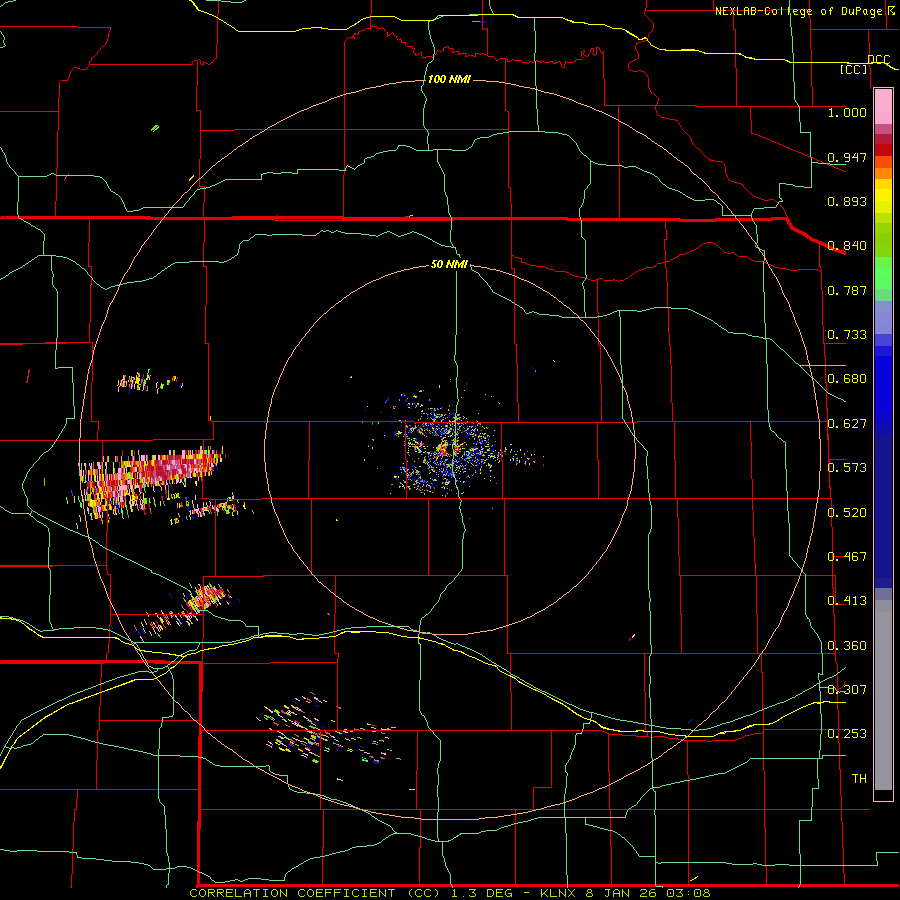Click the 0.253 scale value

click(x=847, y=734)
